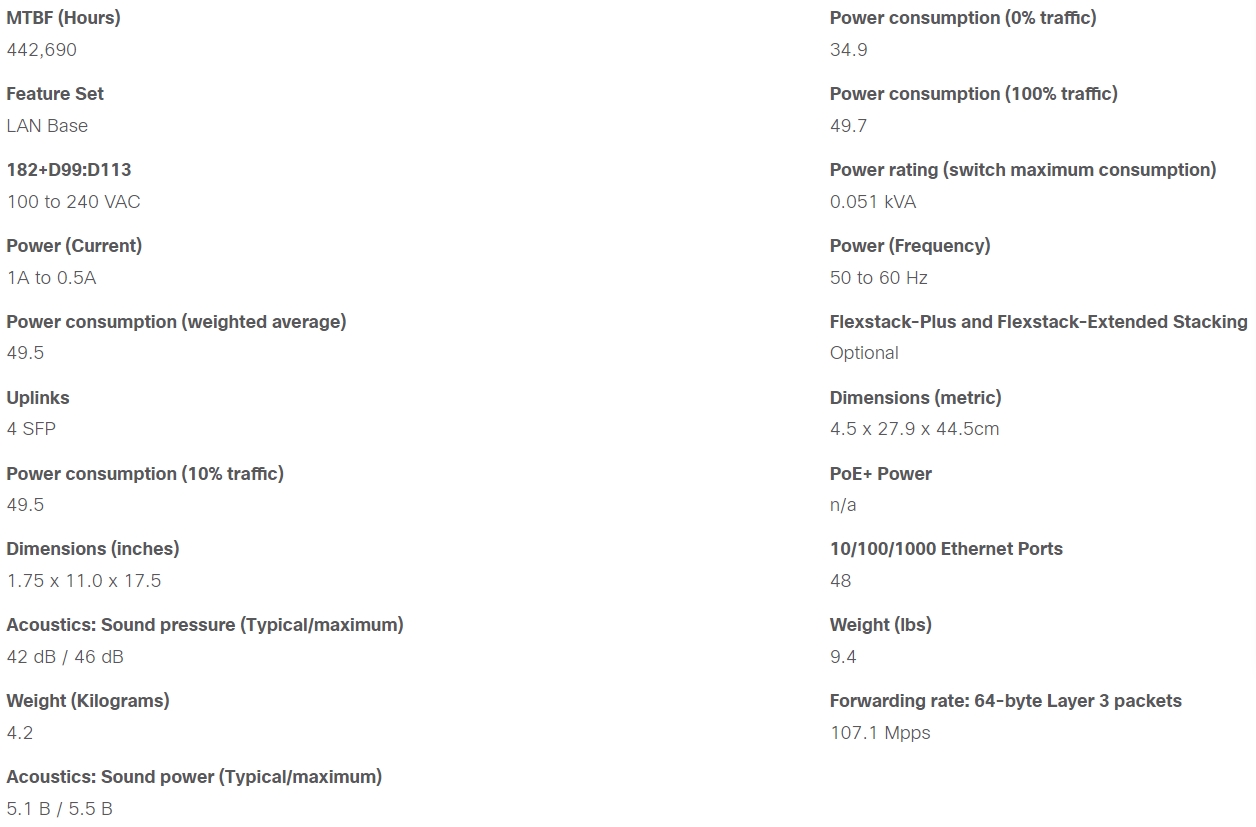Click the 182+D99:D113 heading

pyautogui.click(x=69, y=170)
